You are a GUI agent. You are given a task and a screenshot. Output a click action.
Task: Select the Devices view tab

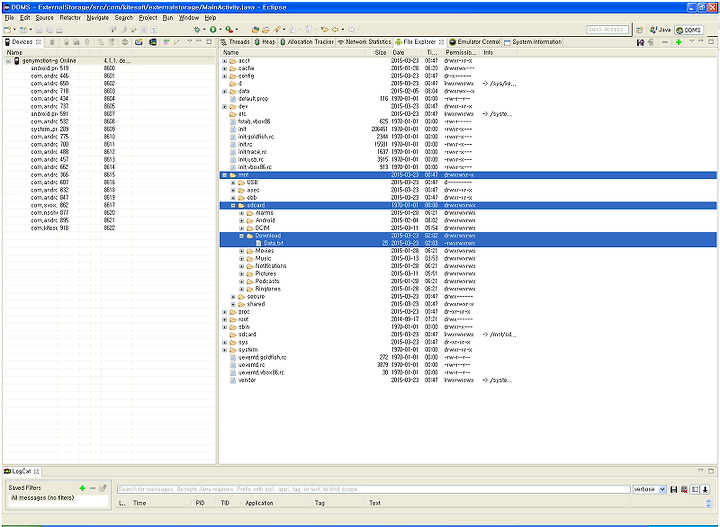pyautogui.click(x=22, y=42)
